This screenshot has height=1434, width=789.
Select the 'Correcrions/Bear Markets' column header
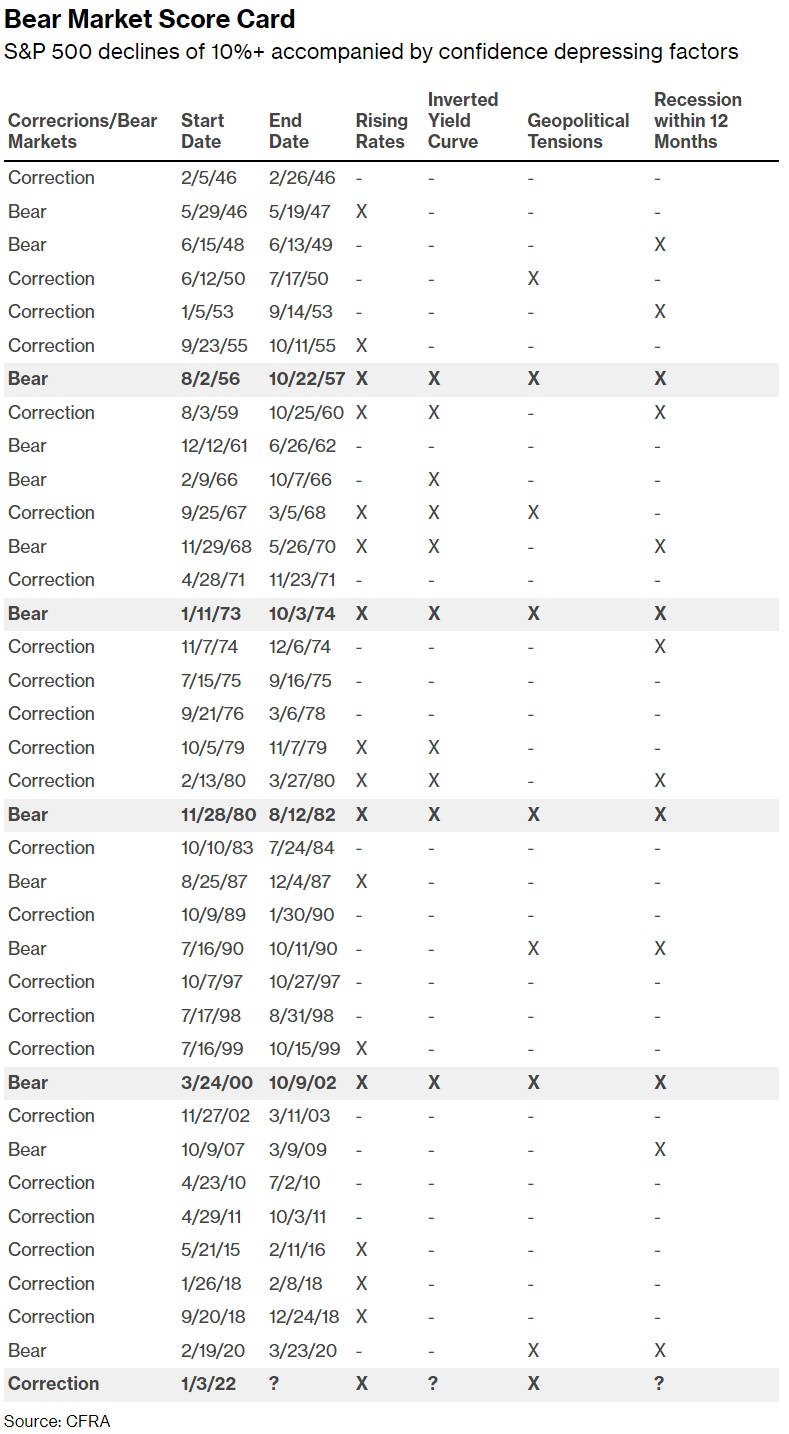(82, 131)
